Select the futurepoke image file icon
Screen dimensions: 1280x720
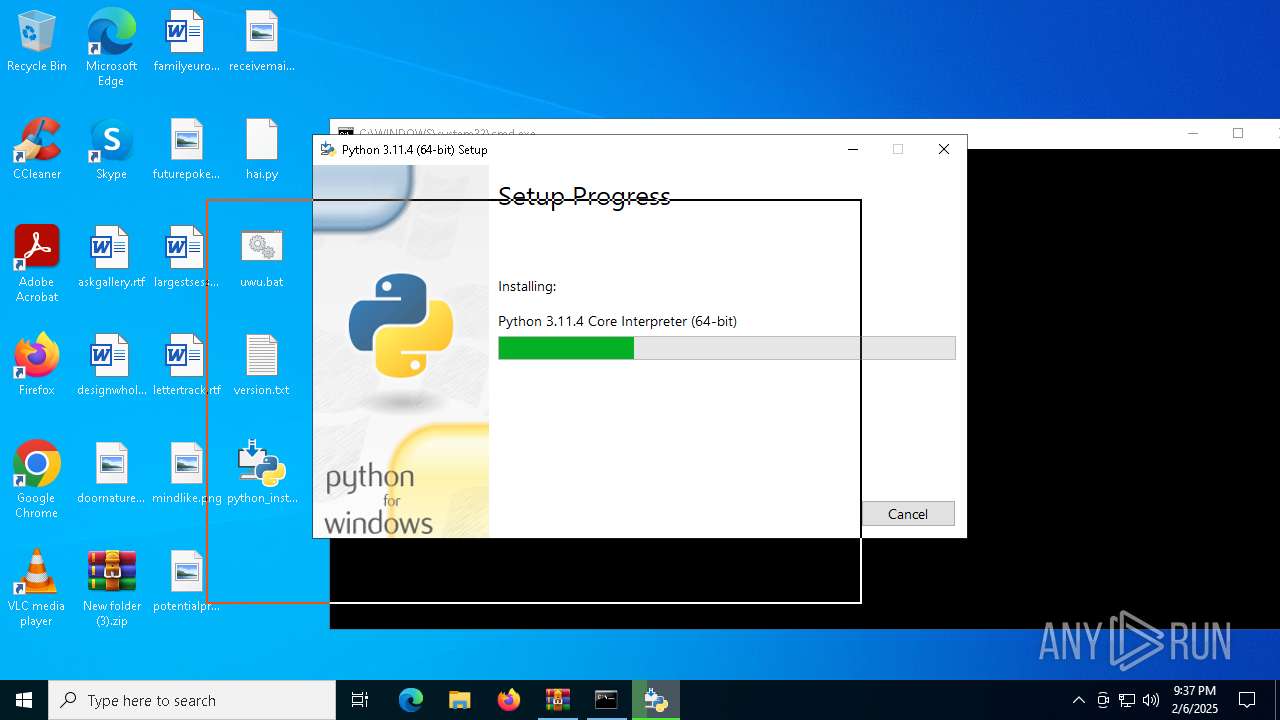[x=186, y=150]
